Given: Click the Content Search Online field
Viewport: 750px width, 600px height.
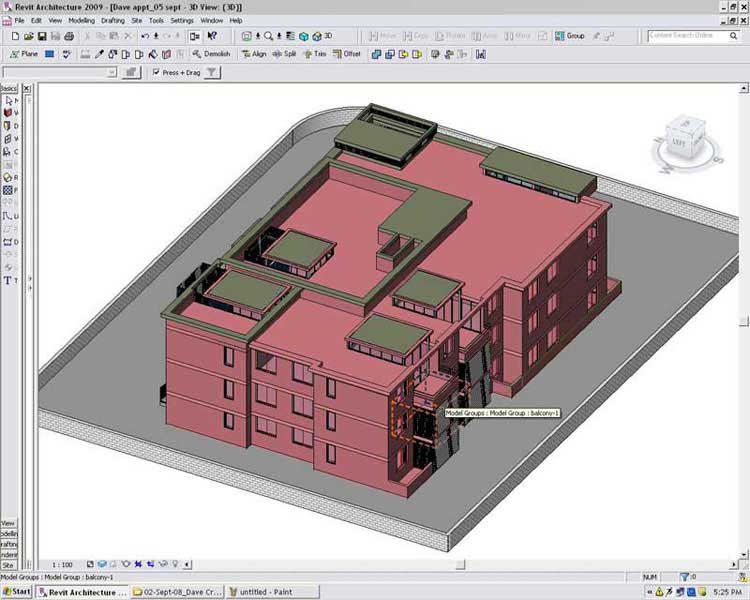Looking at the screenshot, I should click(x=681, y=36).
